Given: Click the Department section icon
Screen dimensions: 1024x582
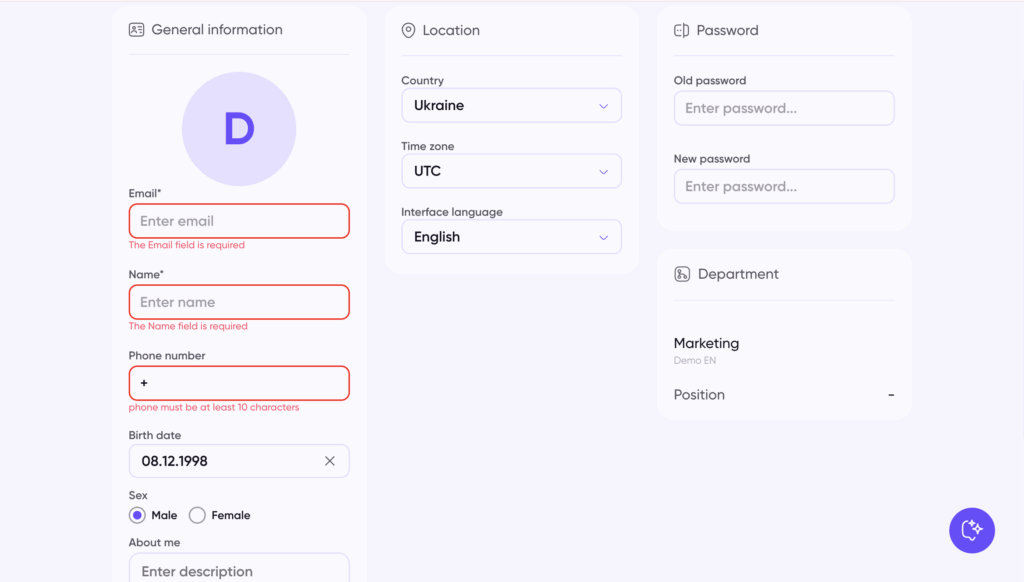Looking at the screenshot, I should point(682,274).
